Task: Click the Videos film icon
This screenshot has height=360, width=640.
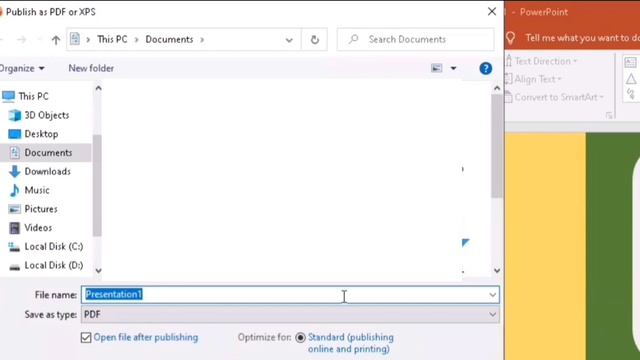Action: [15, 228]
